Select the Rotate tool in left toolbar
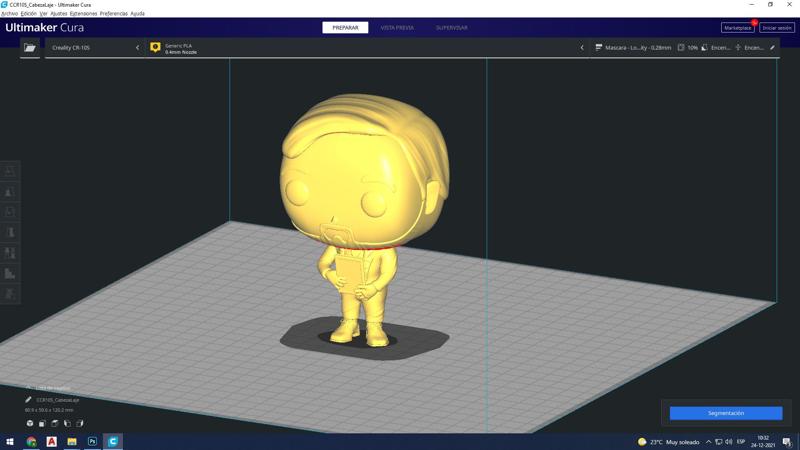800x450 pixels. 10,212
